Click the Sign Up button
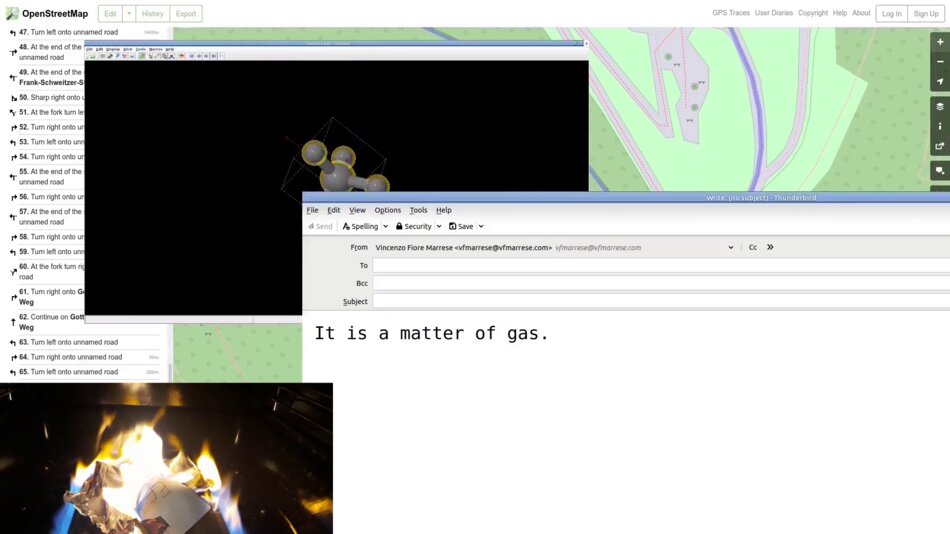This screenshot has height=534, width=950. coord(926,13)
